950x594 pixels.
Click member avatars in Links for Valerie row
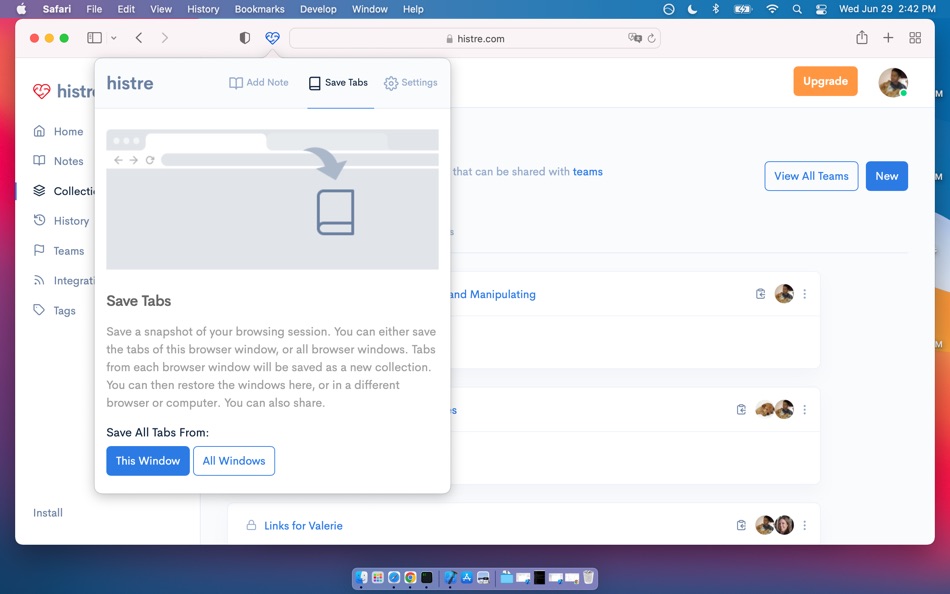(x=774, y=525)
